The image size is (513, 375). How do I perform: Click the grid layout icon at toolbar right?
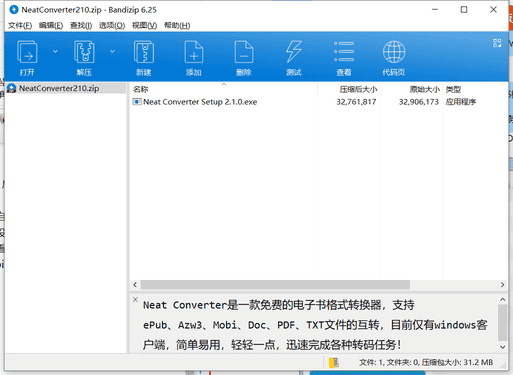497,43
